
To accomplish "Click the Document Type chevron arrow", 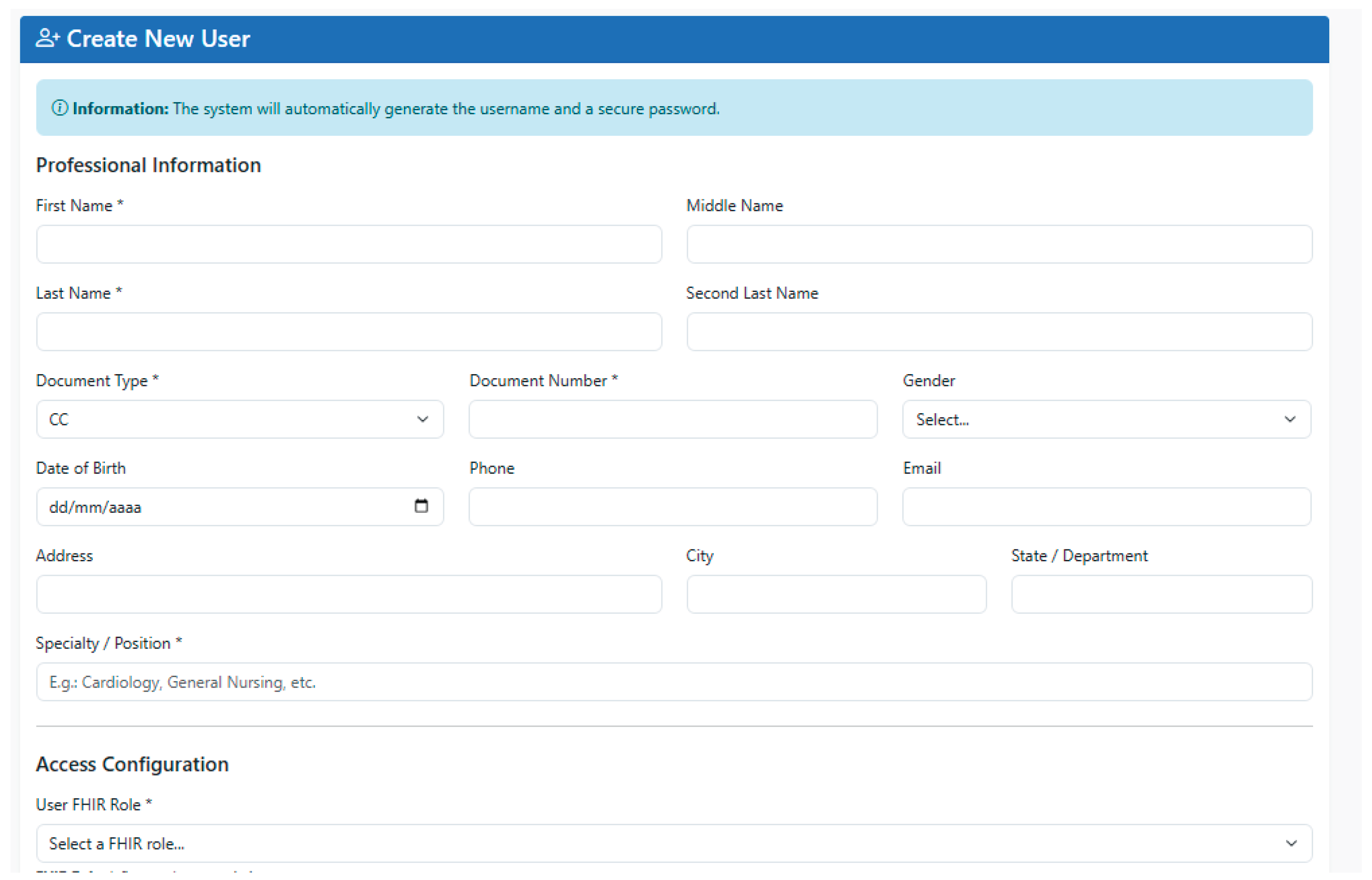I will [422, 419].
